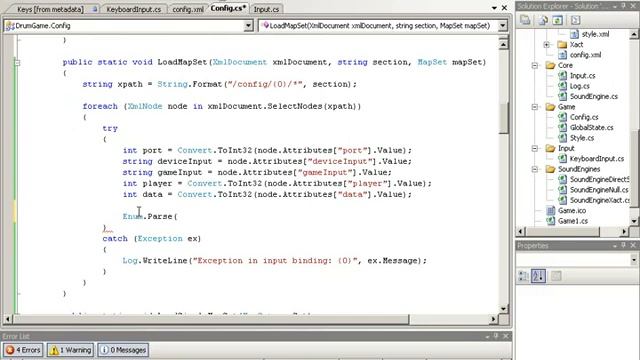The height and width of the screenshot is (360, 640).
Task: Click the editor horizontal scrollbar left arrow
Action: pyautogui.click(x=8, y=319)
